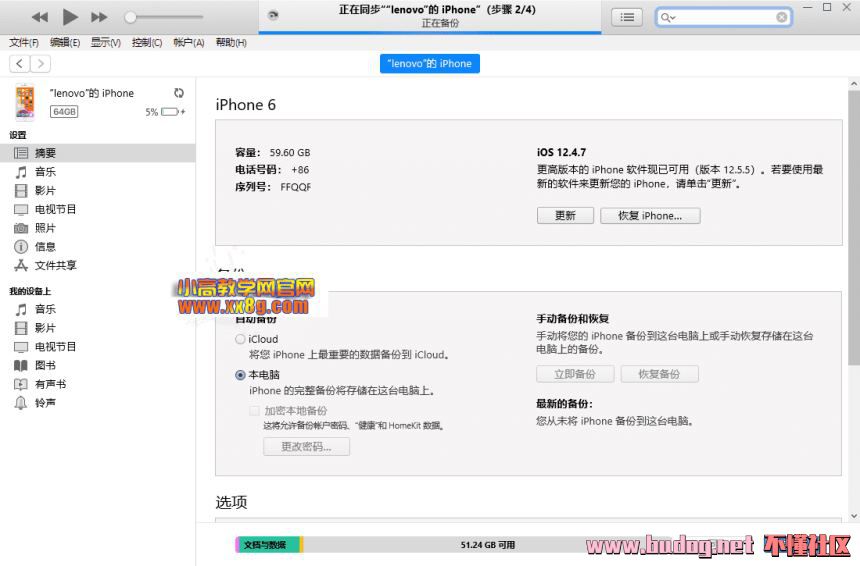Screen dimensions: 860x566
Task: Select 音乐 under 设置 section
Action: pos(98,172)
